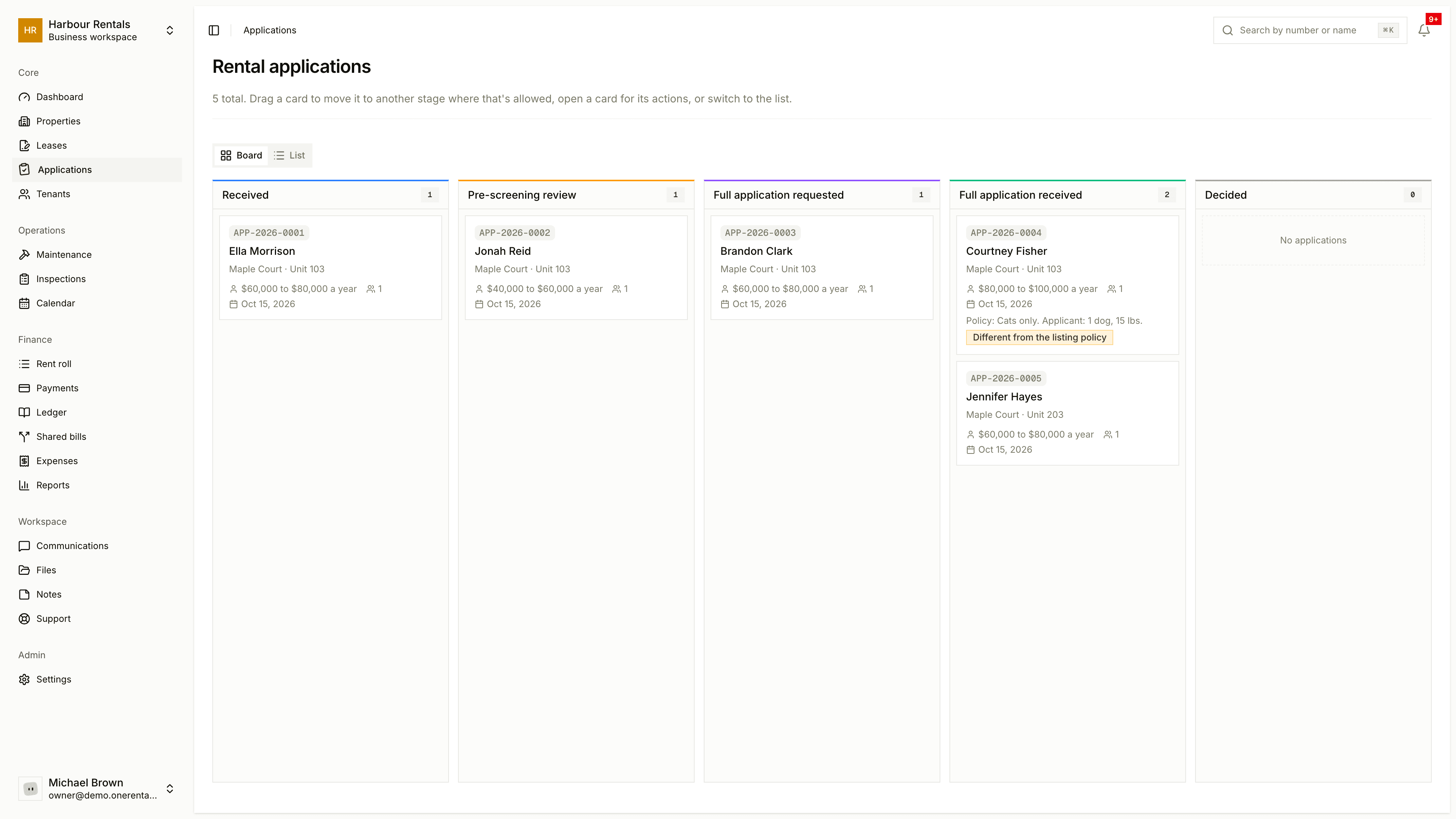Click the ⌘K shortcut hint in search
The height and width of the screenshot is (819, 1456).
[1388, 30]
